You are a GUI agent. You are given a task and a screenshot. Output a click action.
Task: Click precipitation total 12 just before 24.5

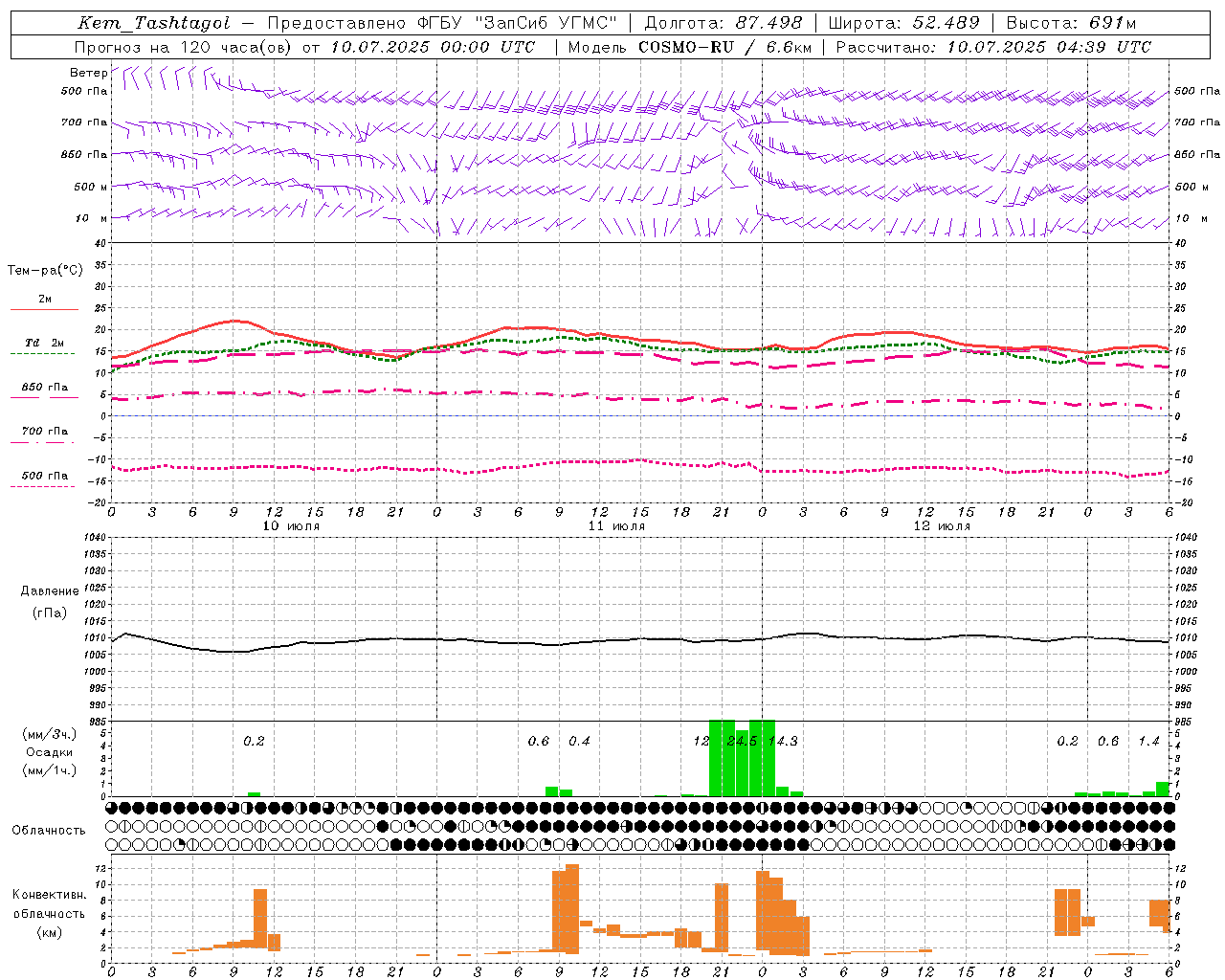click(702, 742)
